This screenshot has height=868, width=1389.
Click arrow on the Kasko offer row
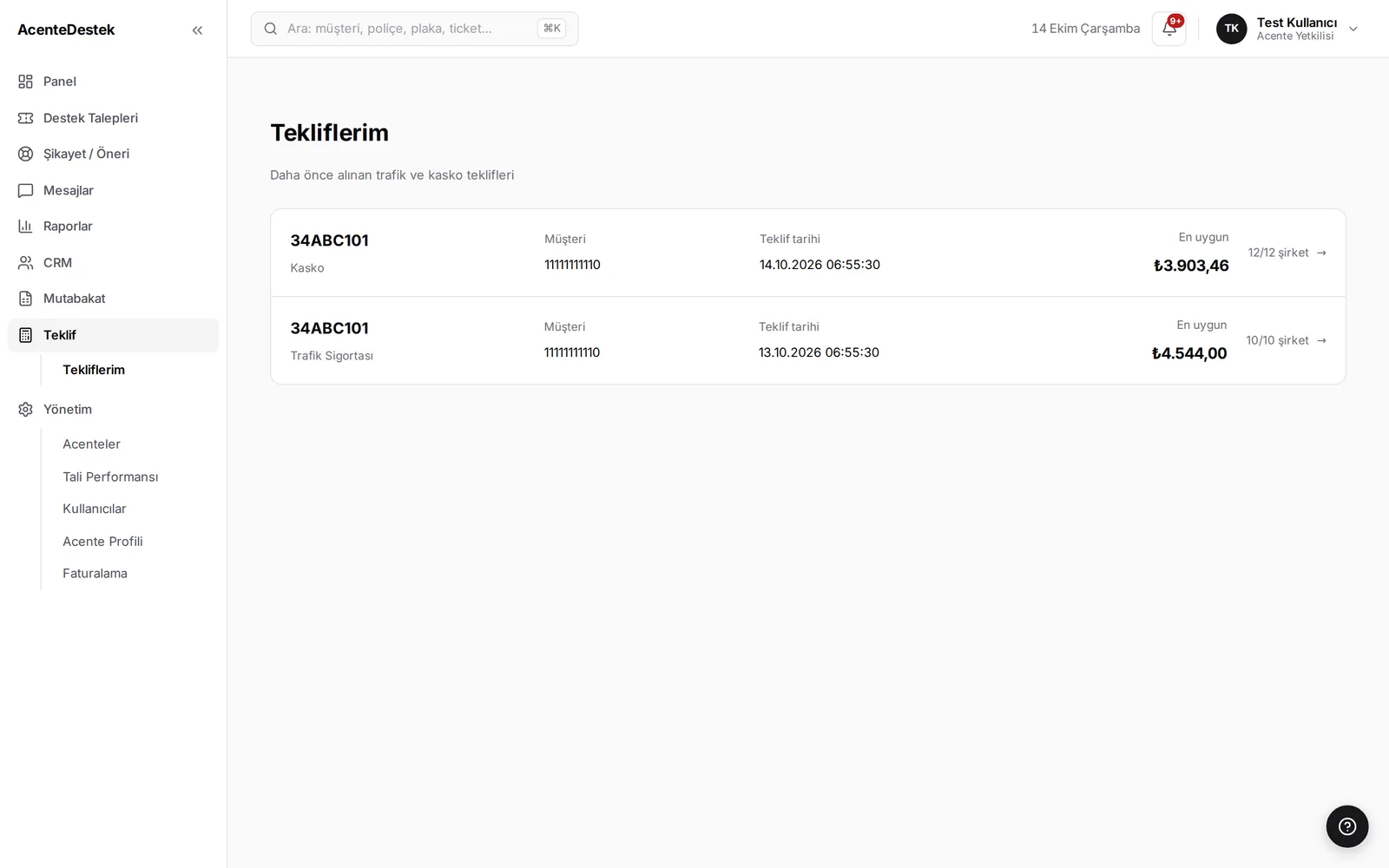1321,253
